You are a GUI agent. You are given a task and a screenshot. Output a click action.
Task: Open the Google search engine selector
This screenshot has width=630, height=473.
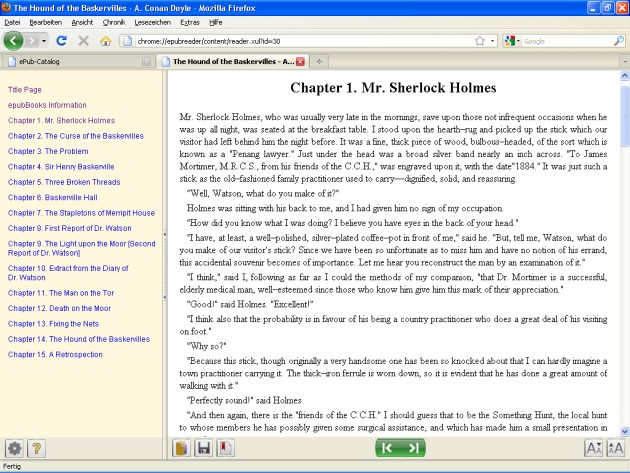(512, 41)
